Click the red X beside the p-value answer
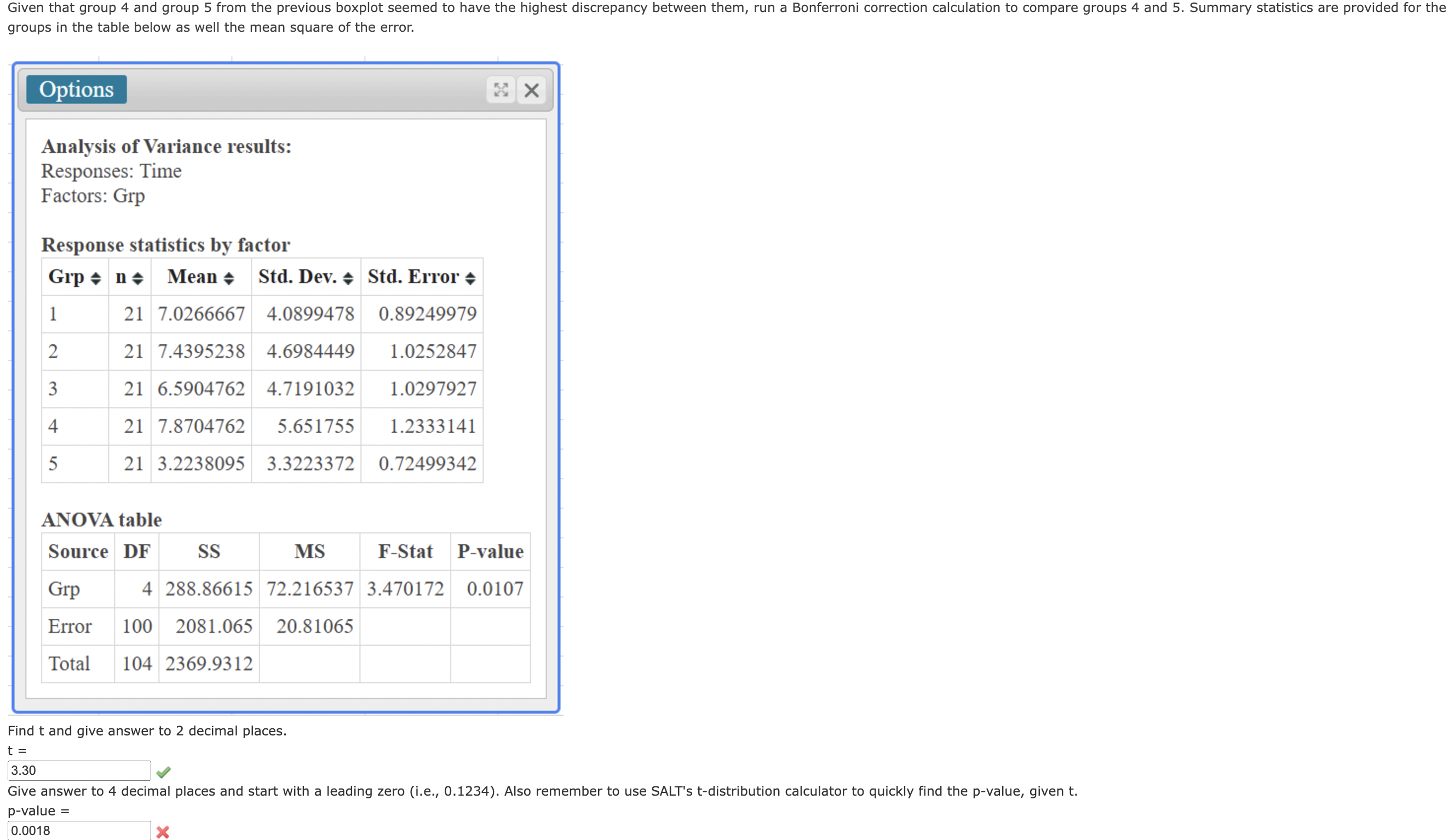 [163, 831]
